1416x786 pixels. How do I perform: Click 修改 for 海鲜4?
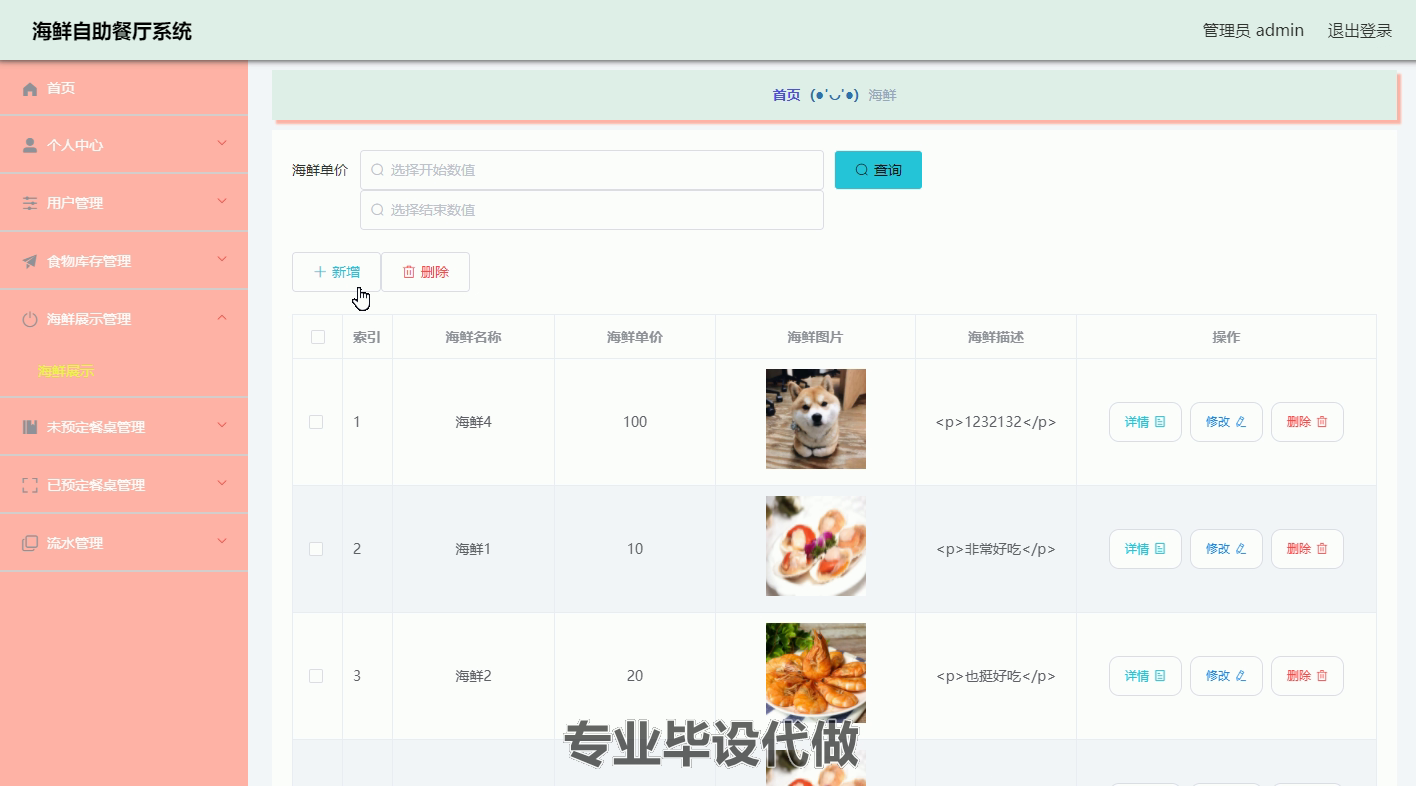1226,422
